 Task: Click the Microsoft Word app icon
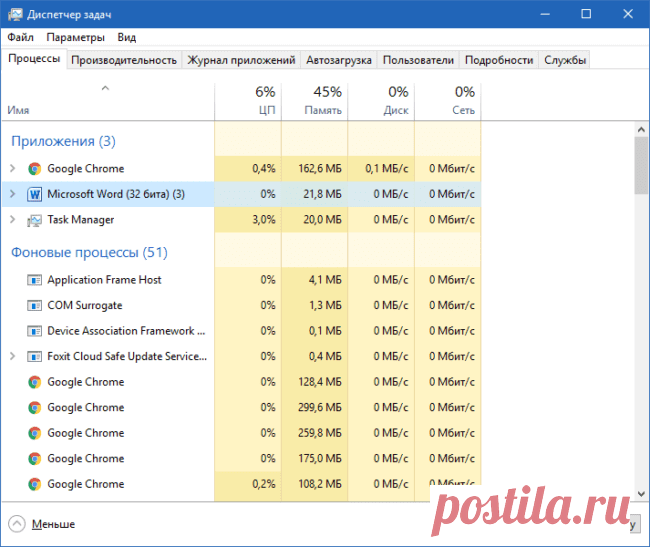[35, 194]
